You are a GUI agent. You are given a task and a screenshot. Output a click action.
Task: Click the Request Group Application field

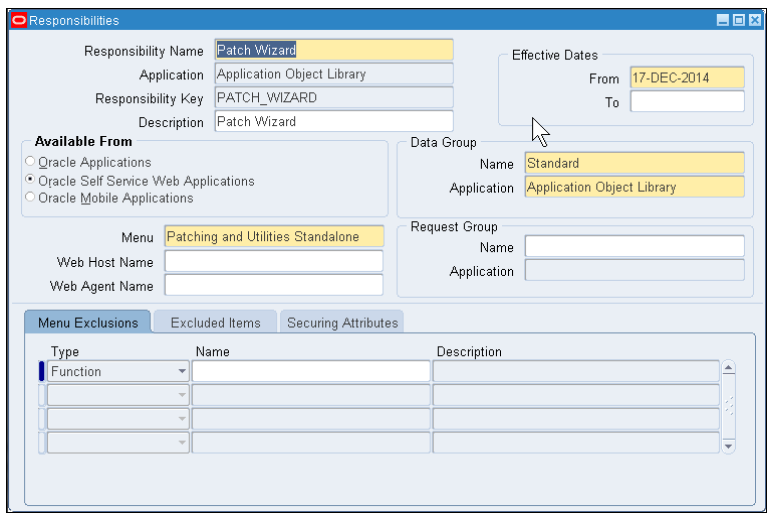(x=635, y=270)
